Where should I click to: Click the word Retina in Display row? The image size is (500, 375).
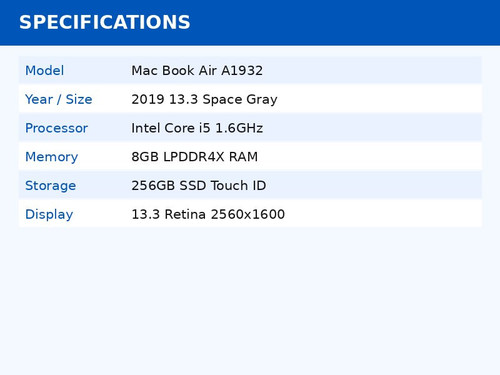click(x=185, y=214)
